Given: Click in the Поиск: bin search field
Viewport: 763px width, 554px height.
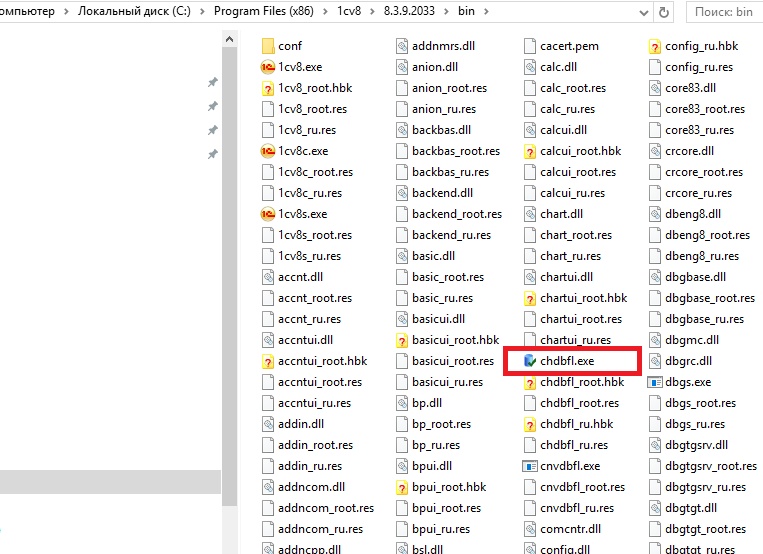Looking at the screenshot, I should point(724,12).
